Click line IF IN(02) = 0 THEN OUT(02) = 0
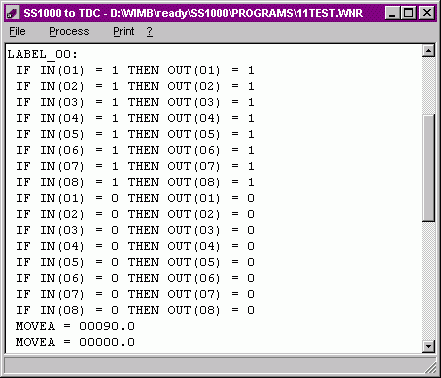The image size is (441, 378). (x=135, y=214)
